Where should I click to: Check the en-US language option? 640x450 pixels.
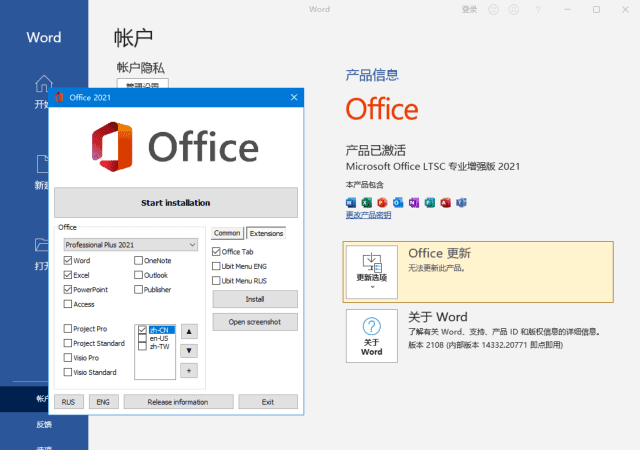coord(142,338)
